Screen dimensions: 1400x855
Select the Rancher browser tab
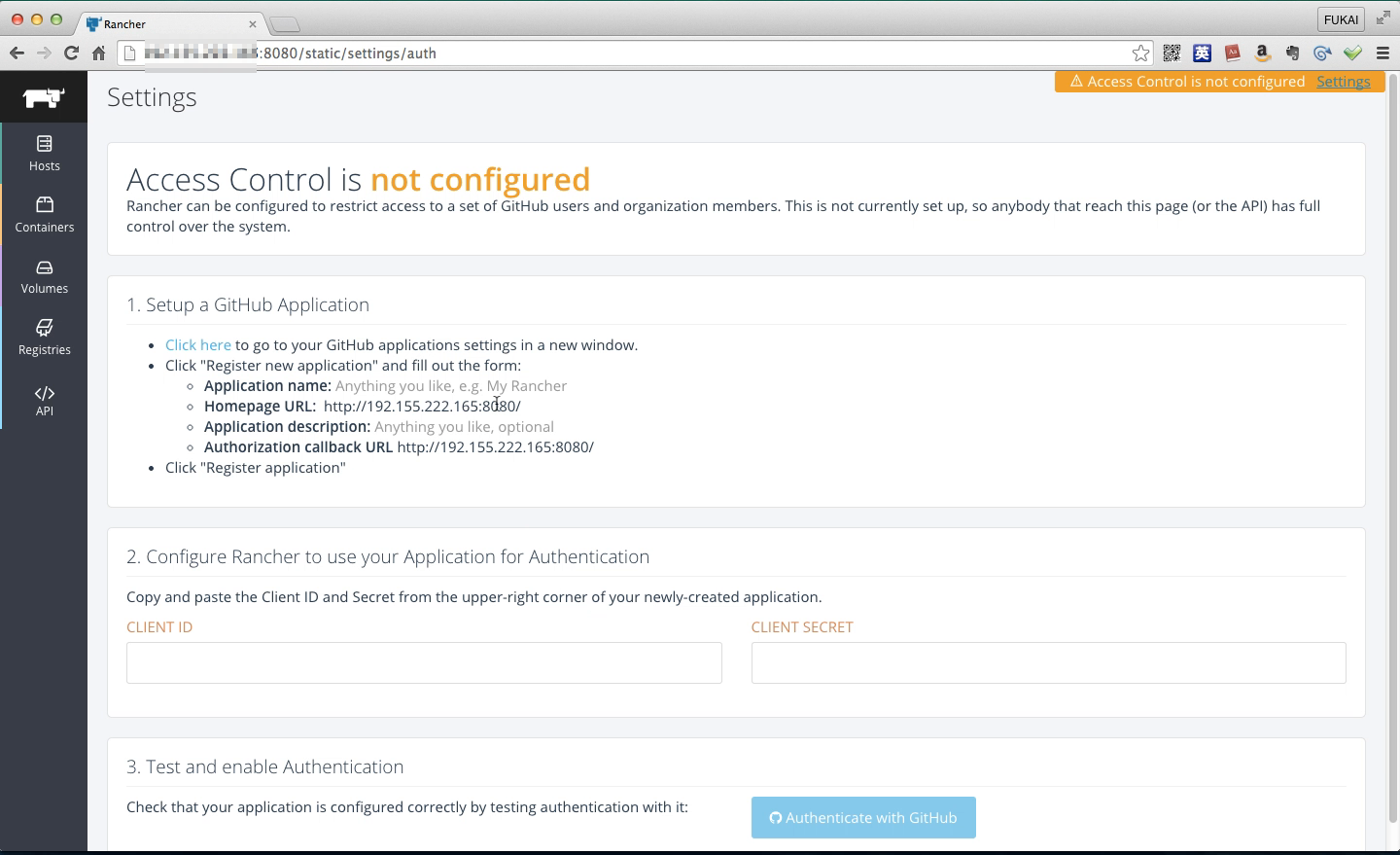click(170, 23)
